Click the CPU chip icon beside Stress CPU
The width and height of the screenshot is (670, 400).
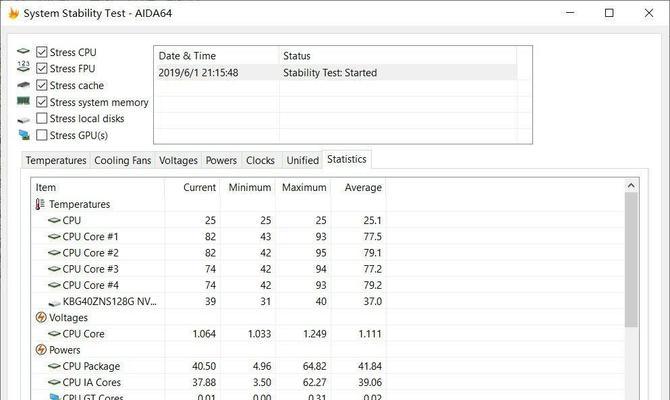click(x=24, y=51)
